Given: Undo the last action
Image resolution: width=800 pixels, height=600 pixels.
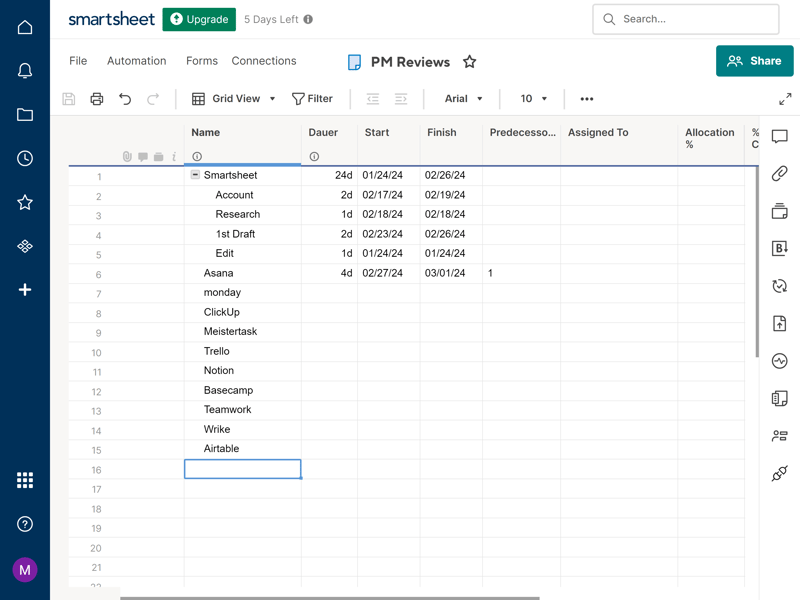Looking at the screenshot, I should (125, 98).
